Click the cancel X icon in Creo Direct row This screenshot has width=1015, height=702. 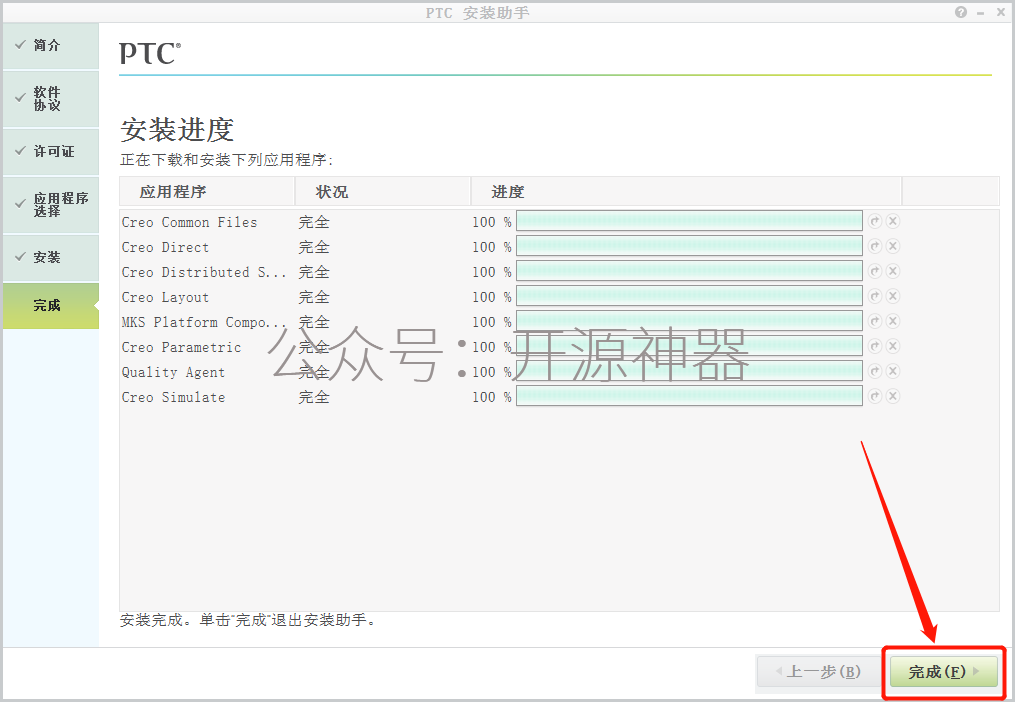(893, 246)
